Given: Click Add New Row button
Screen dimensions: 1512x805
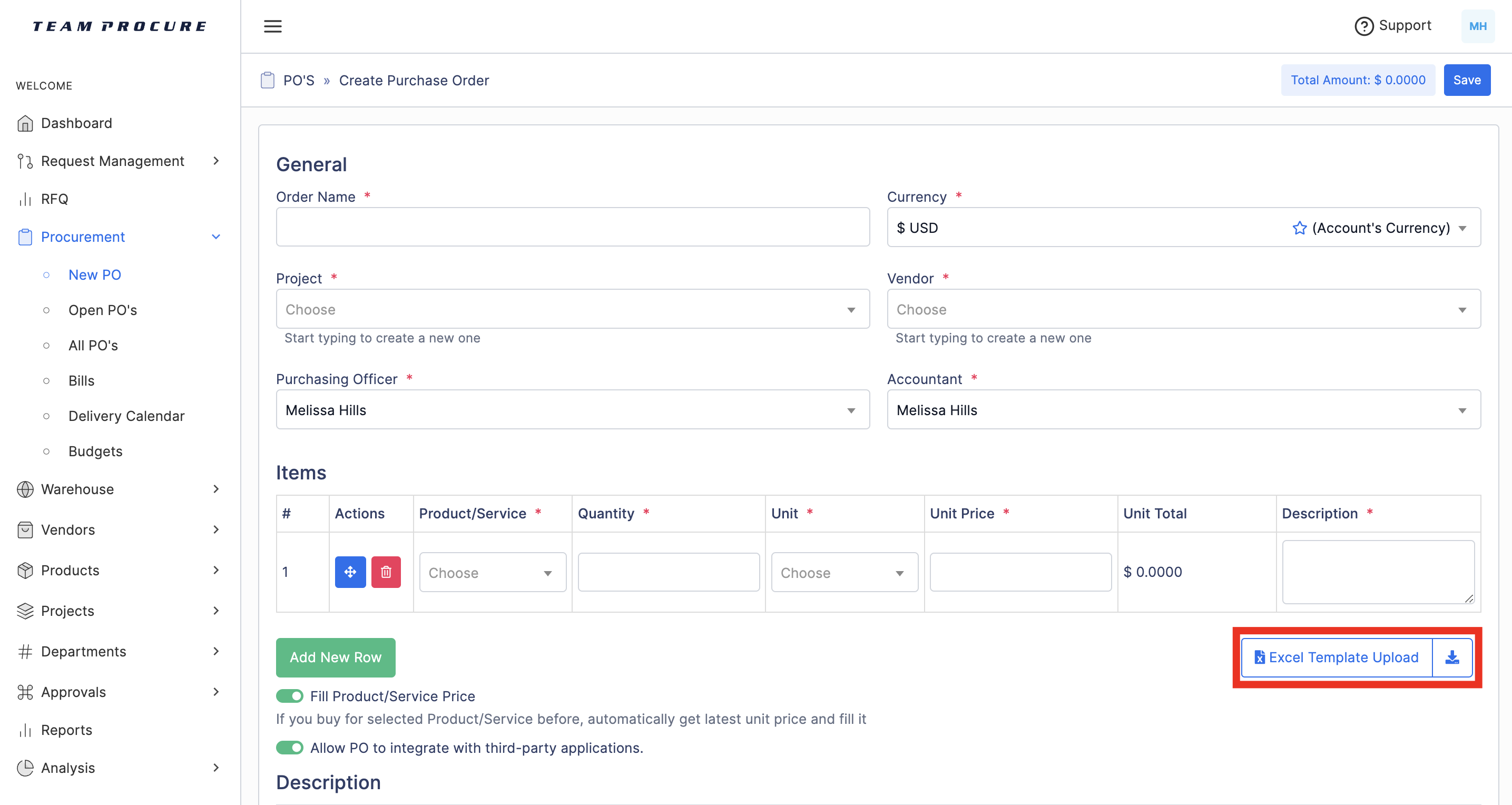Looking at the screenshot, I should (x=335, y=657).
